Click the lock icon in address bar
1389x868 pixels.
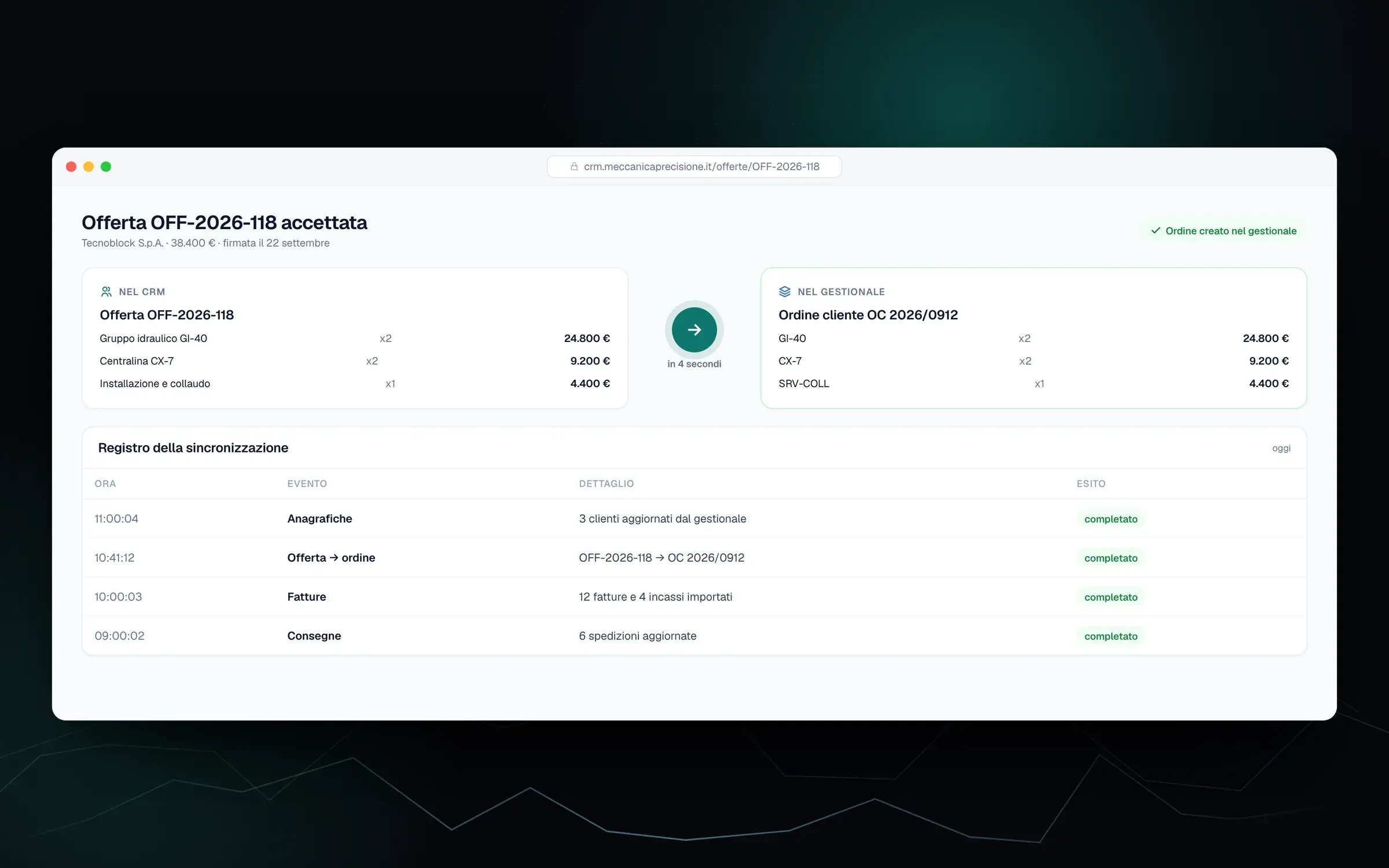pyautogui.click(x=574, y=167)
